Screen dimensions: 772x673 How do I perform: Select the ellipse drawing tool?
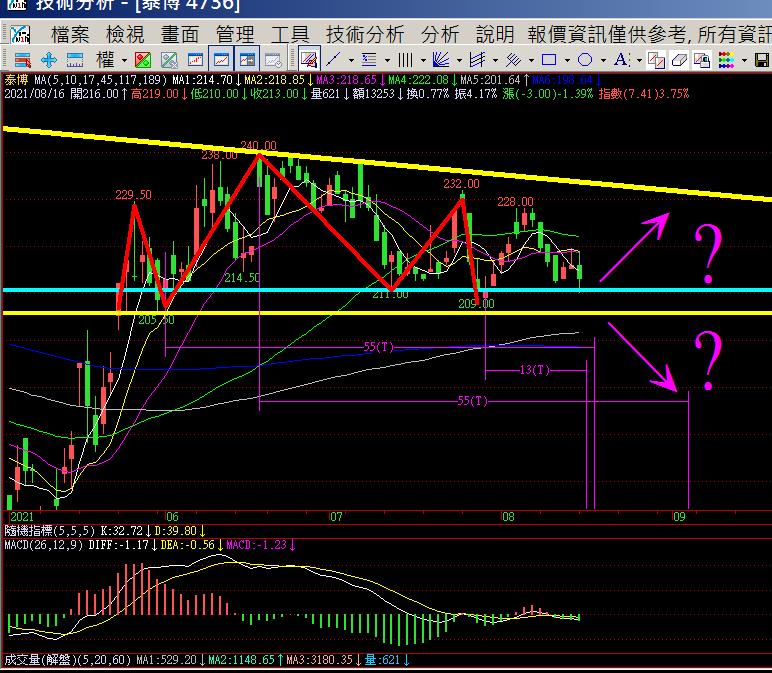point(586,60)
